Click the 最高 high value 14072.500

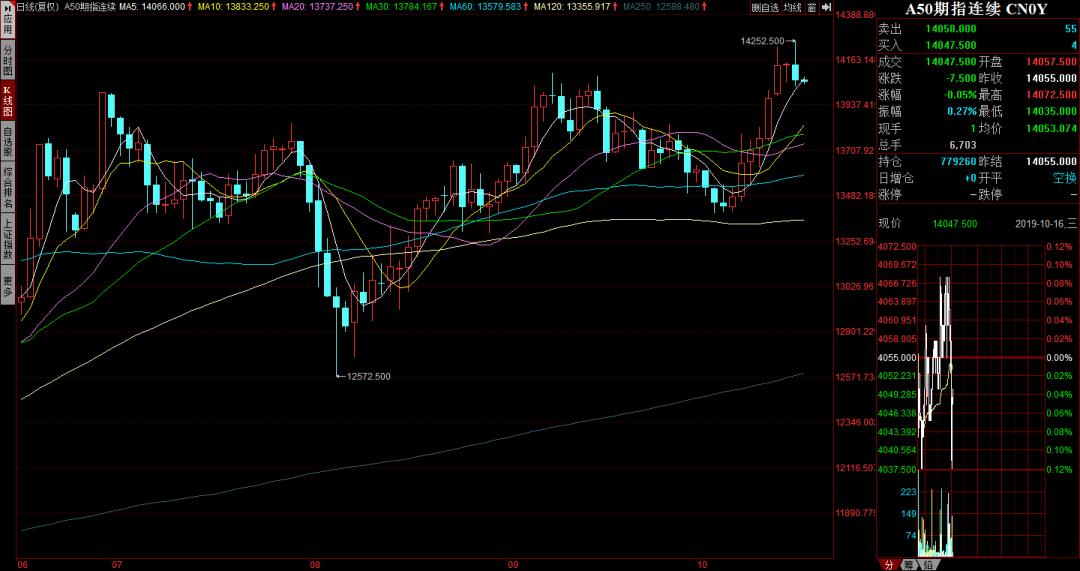[1051, 94]
